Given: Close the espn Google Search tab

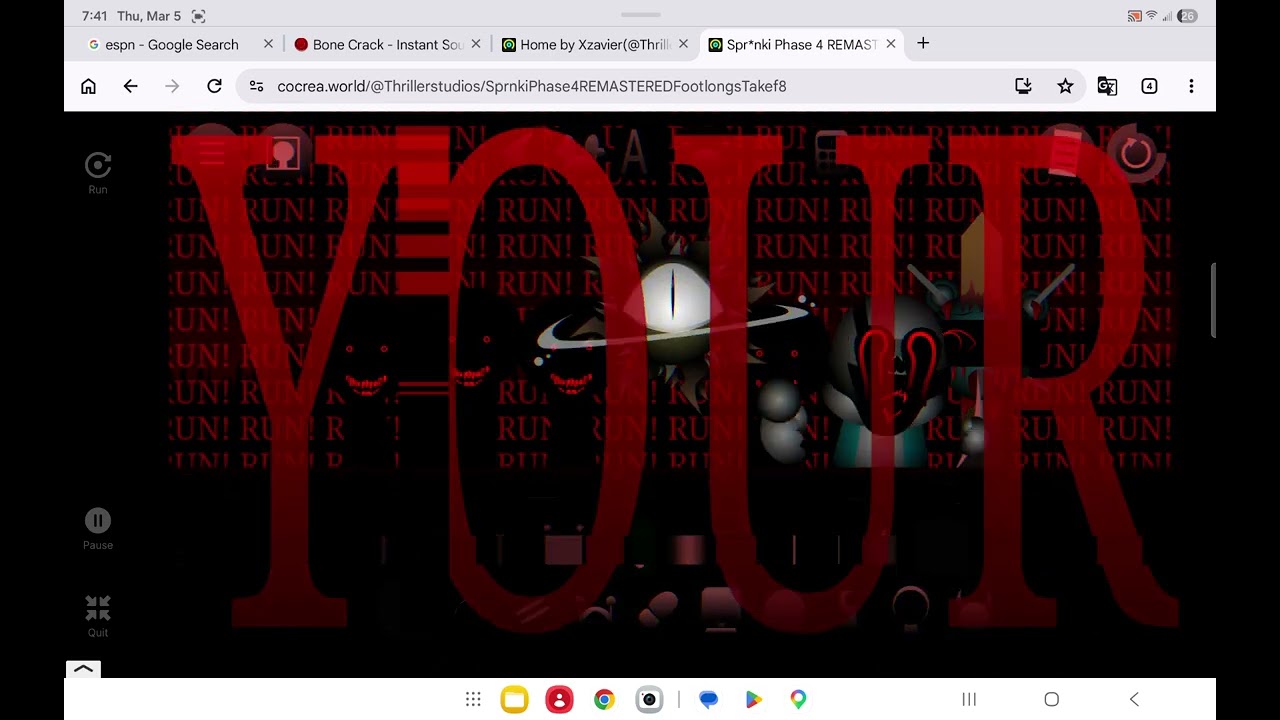Looking at the screenshot, I should click(268, 44).
